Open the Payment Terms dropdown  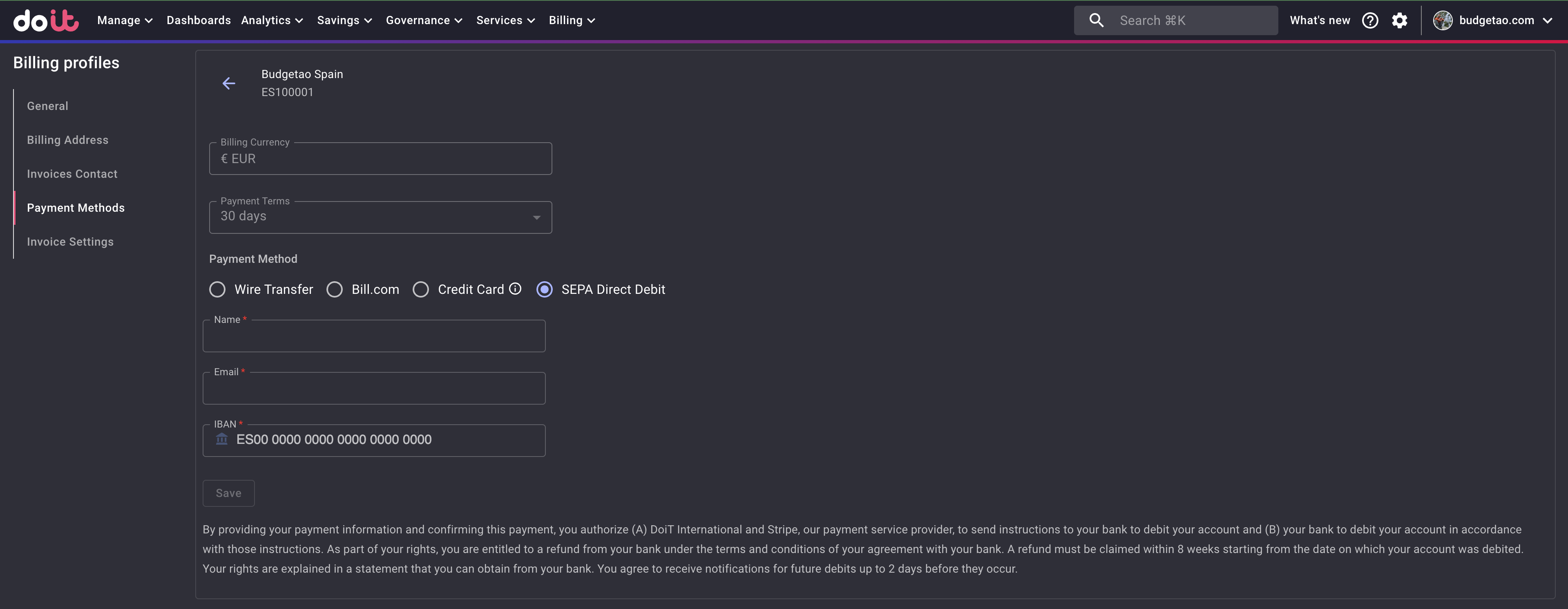[380, 217]
